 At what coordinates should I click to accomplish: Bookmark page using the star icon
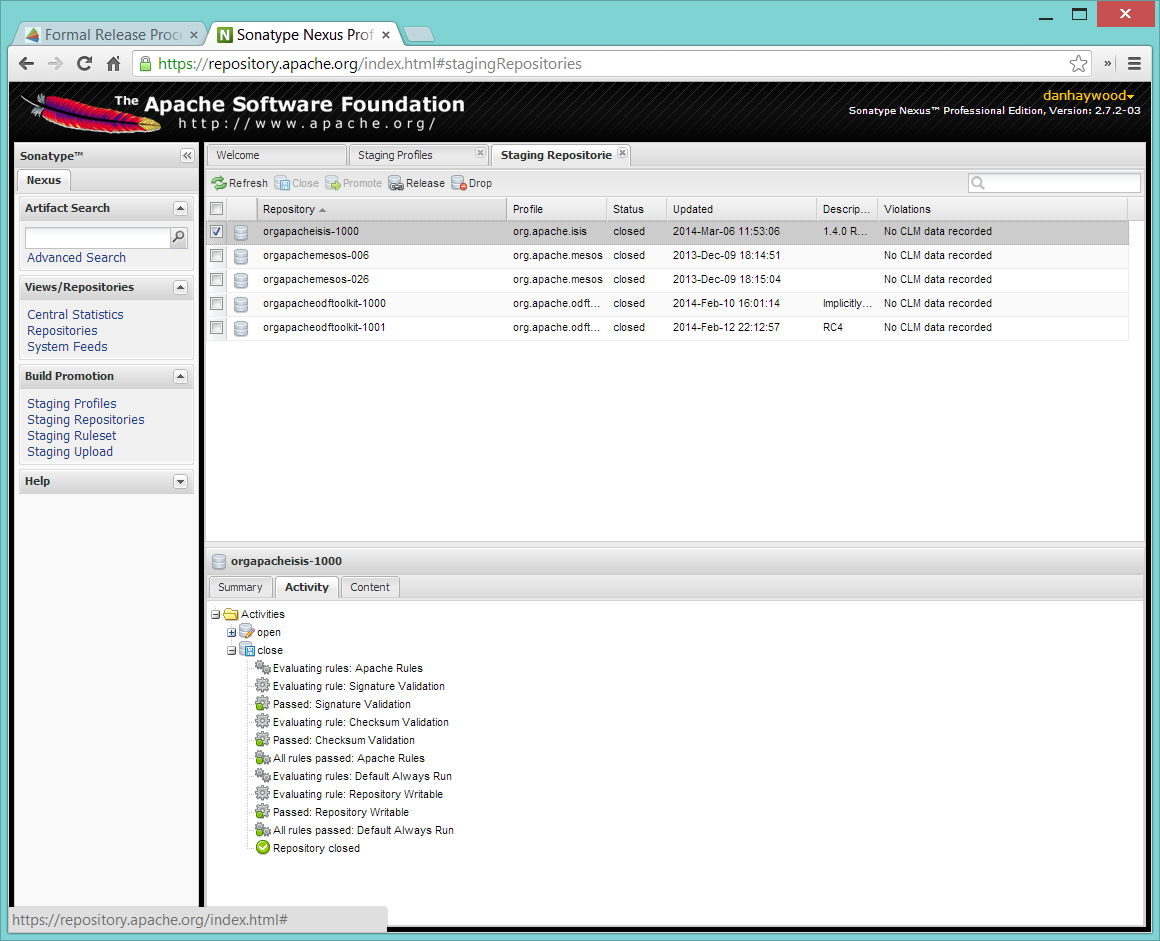(1078, 64)
